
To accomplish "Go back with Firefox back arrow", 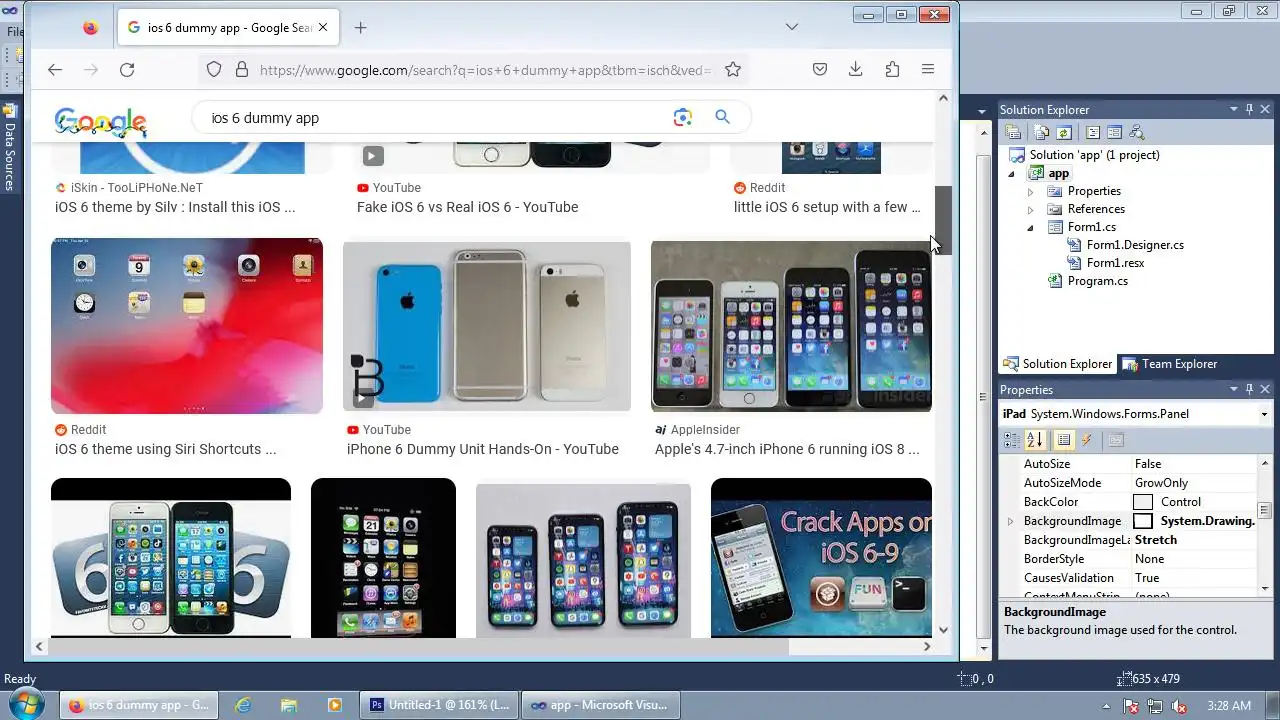I will [x=55, y=69].
